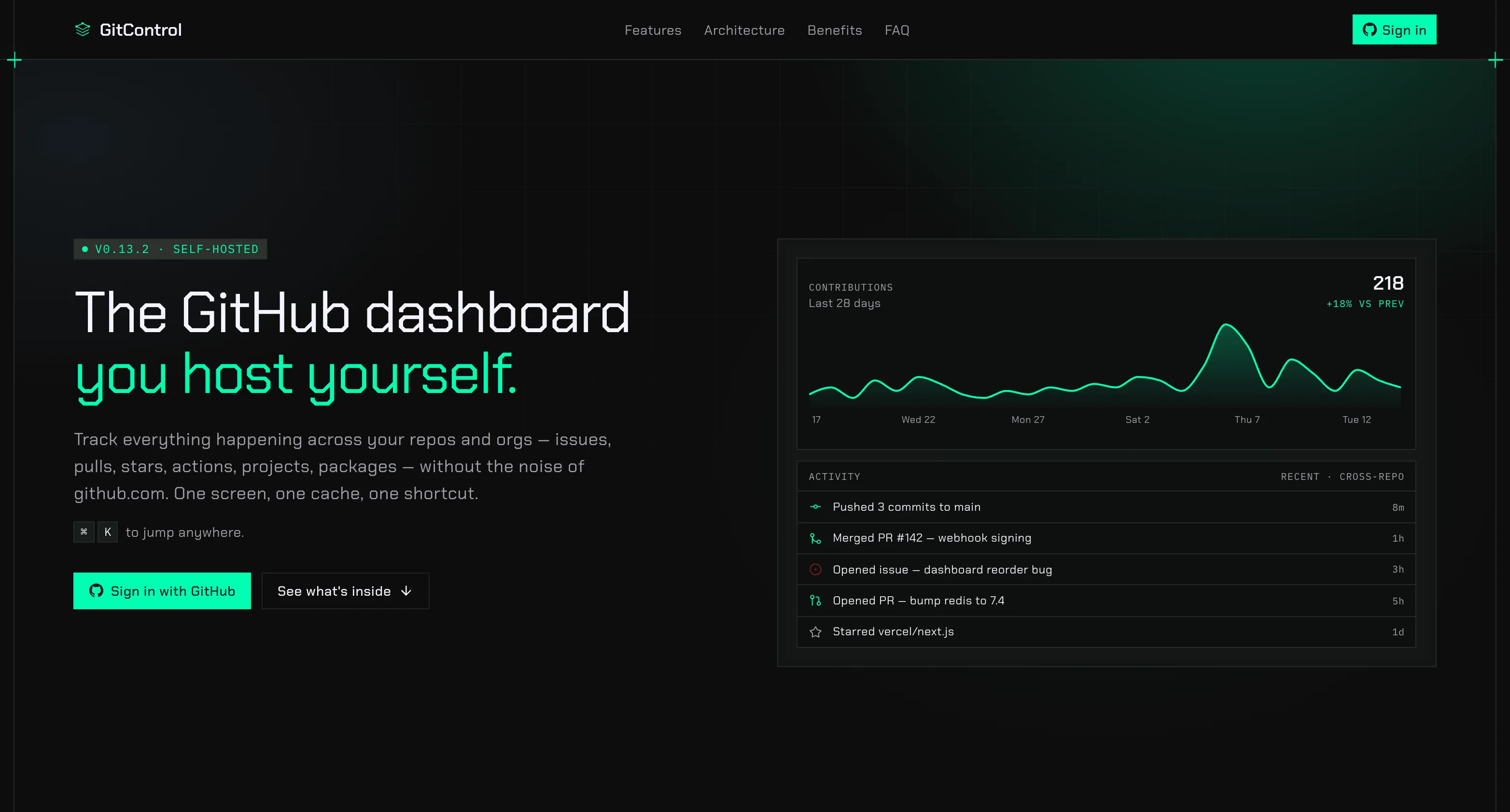
Task: Click the commit icon beside Pushed 3 commits
Action: click(815, 506)
